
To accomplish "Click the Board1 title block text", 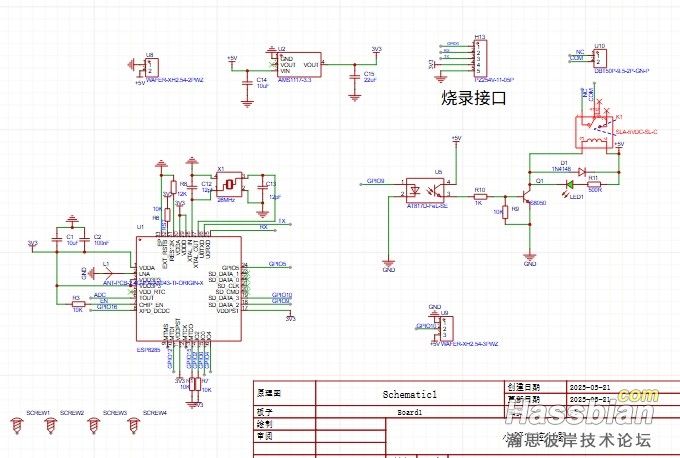I will [409, 412].
